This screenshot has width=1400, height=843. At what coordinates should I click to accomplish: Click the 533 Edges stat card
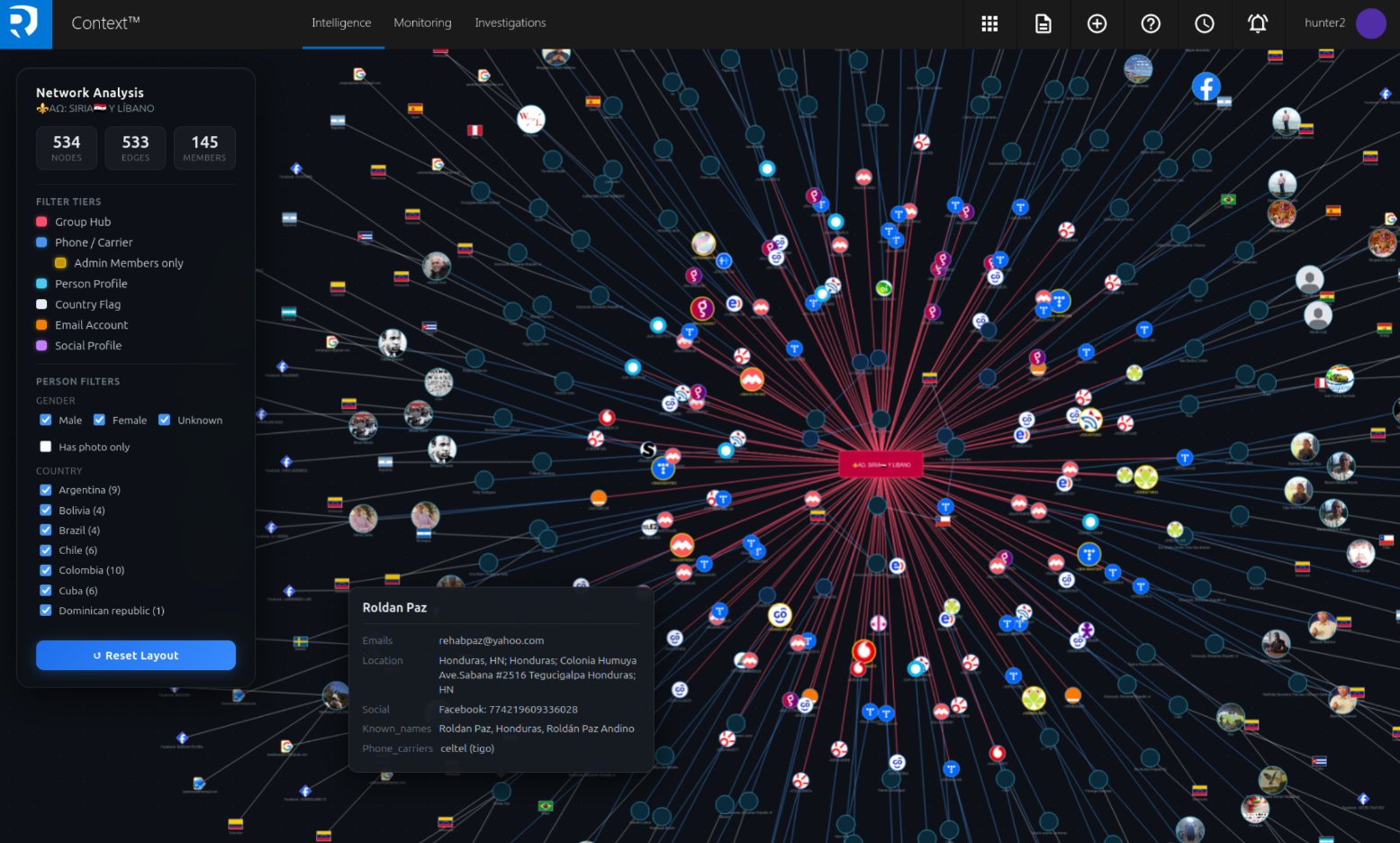click(x=136, y=149)
